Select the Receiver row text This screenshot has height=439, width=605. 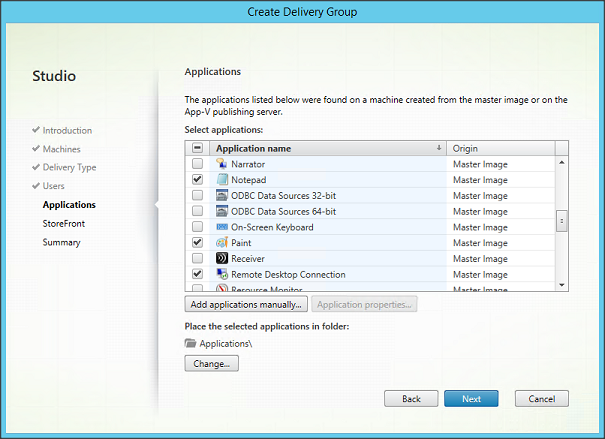tap(248, 258)
